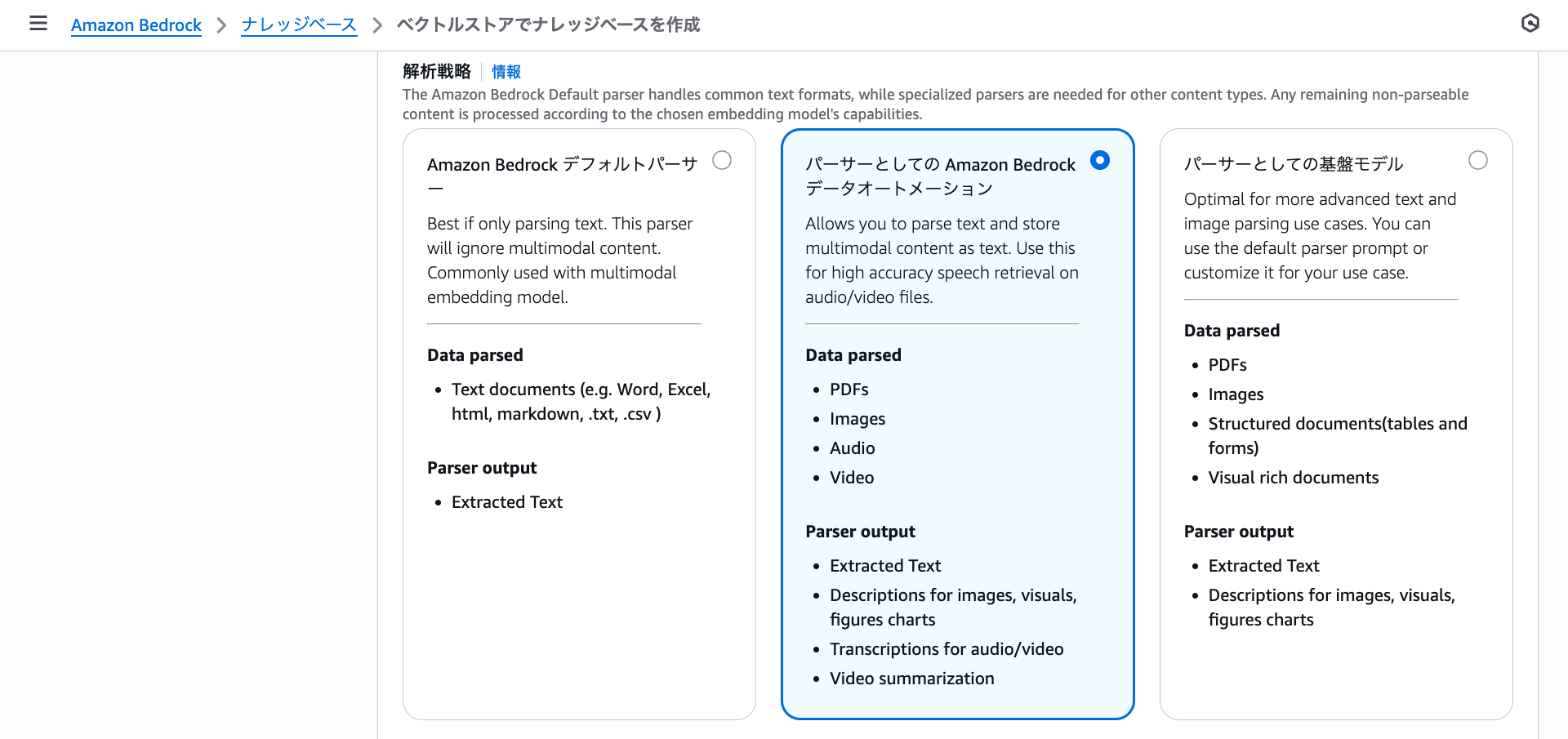Select the Amazon Bedrock デフォルトパーサー radio button
This screenshot has height=739, width=1568.
tap(722, 160)
